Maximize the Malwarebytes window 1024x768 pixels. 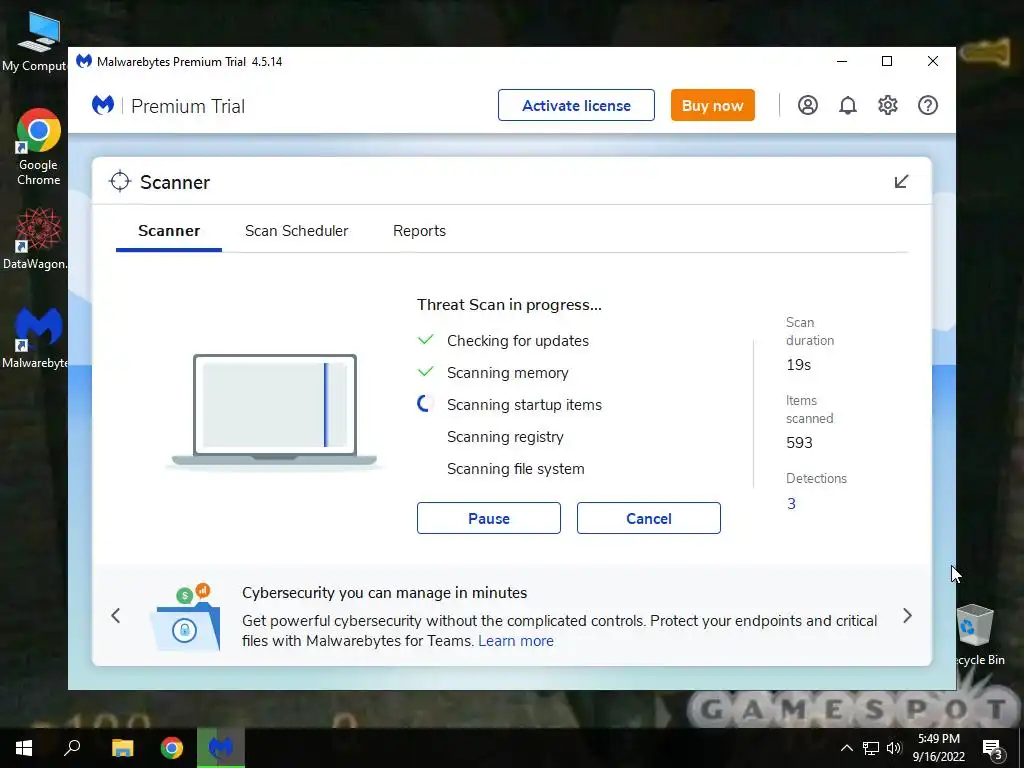pyautogui.click(x=887, y=61)
